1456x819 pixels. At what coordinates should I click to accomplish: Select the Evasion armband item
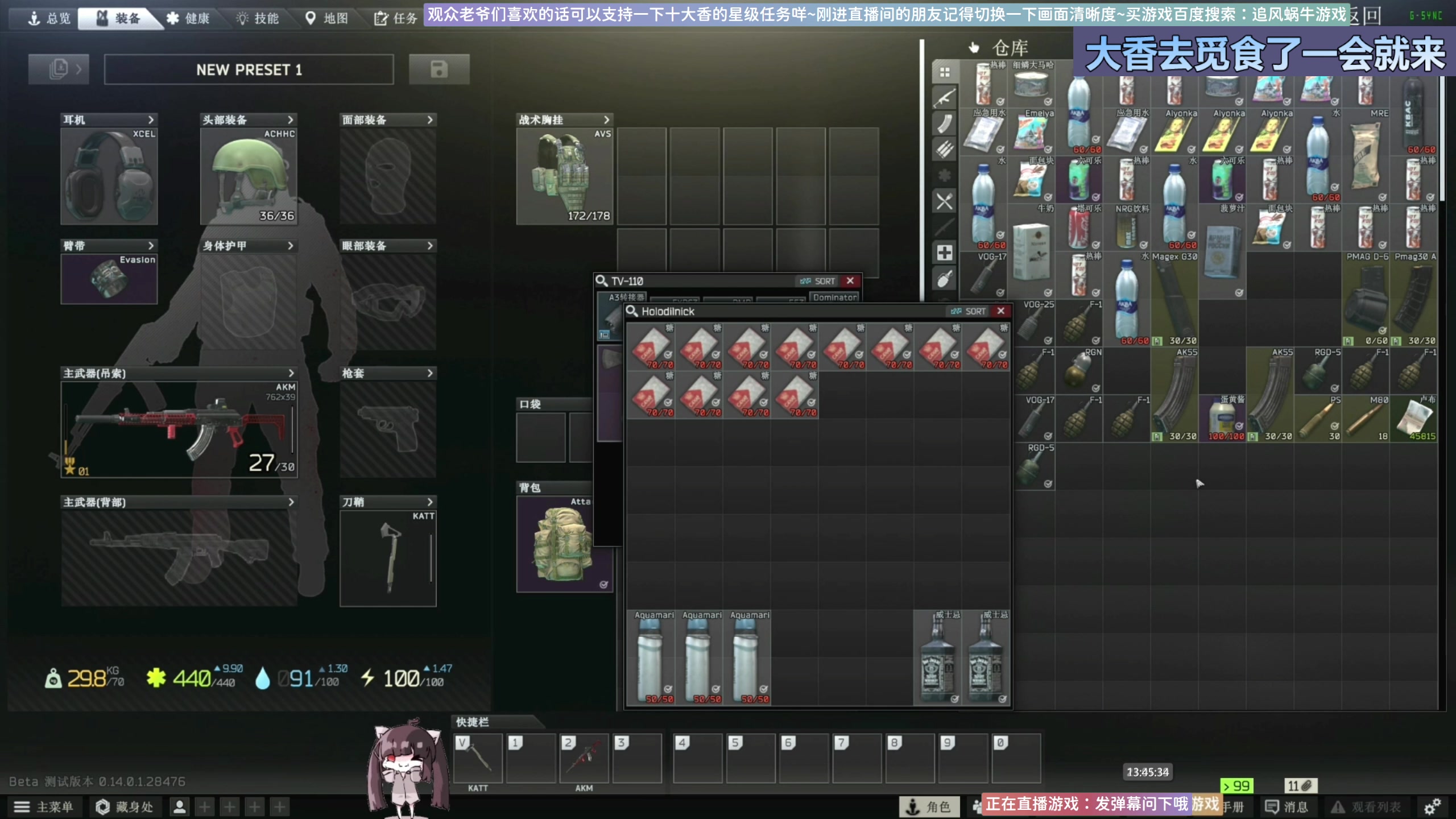[109, 279]
